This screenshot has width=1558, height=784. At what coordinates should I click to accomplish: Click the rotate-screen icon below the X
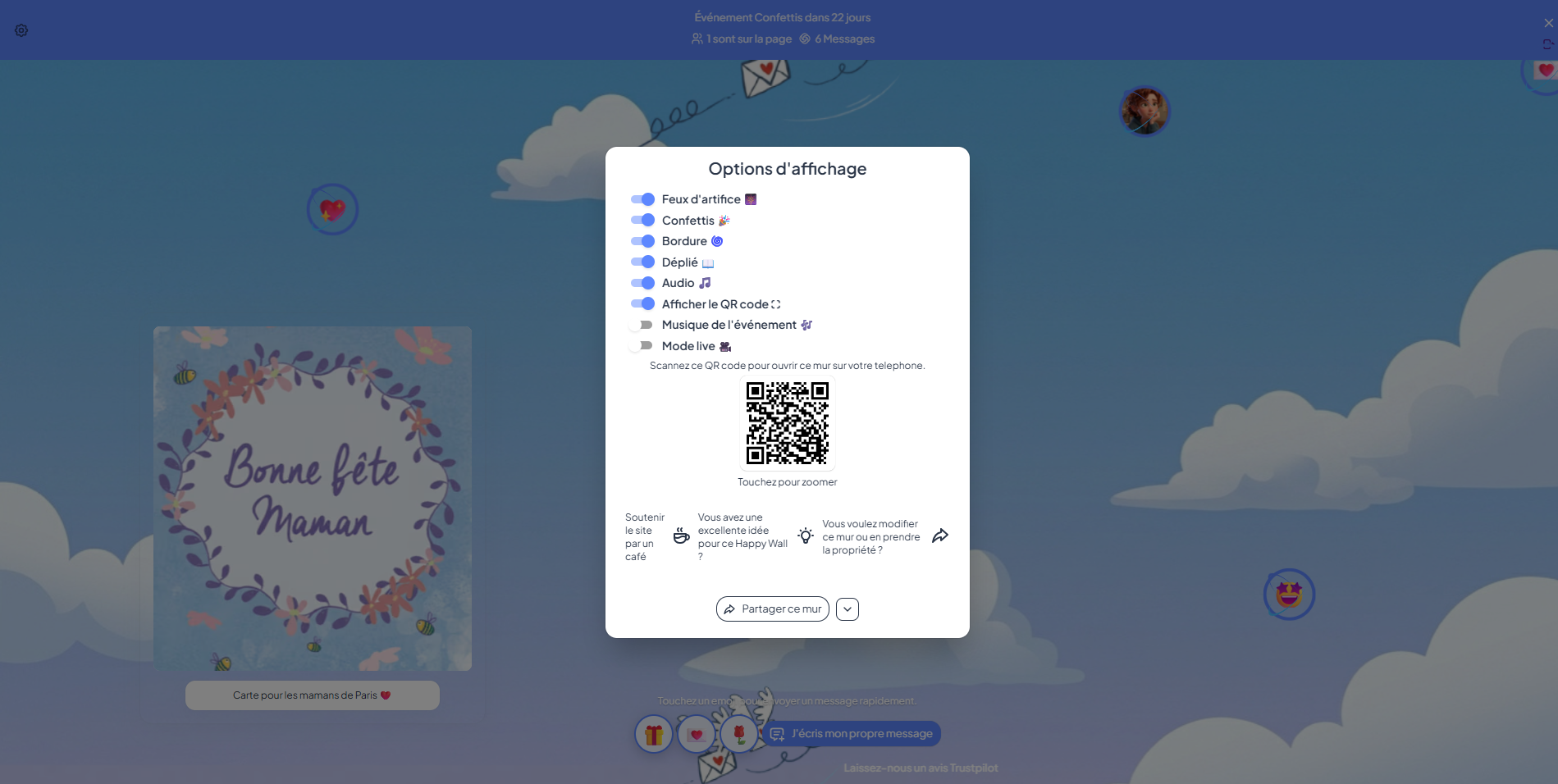click(1548, 44)
